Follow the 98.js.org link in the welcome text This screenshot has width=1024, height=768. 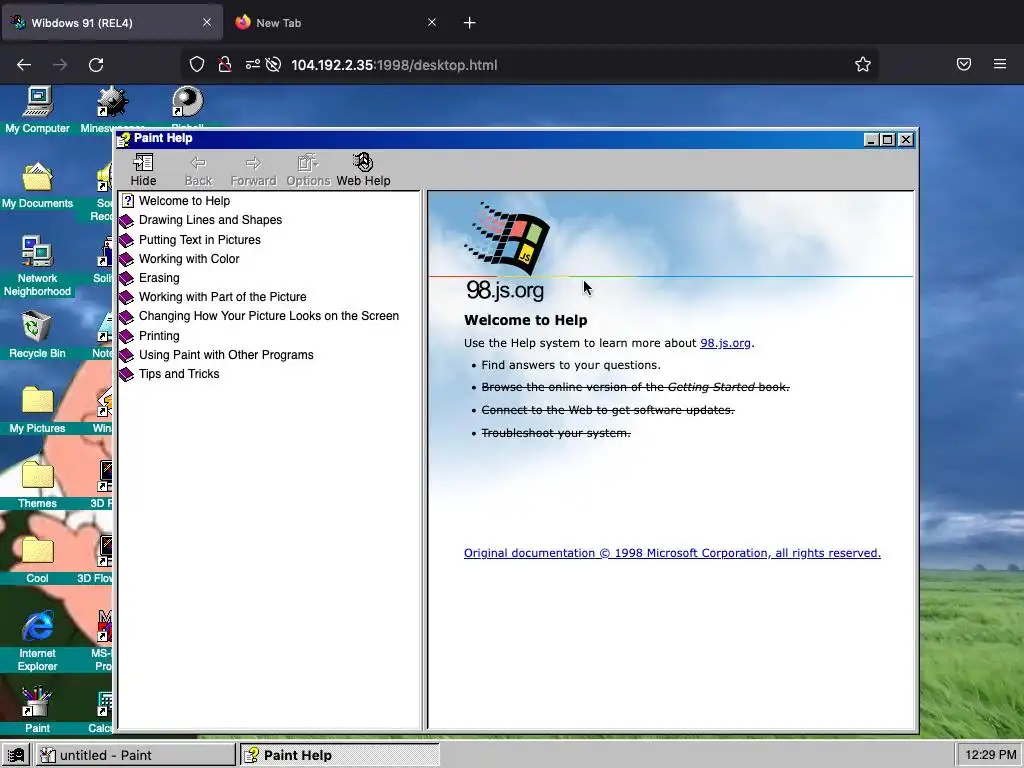click(725, 343)
